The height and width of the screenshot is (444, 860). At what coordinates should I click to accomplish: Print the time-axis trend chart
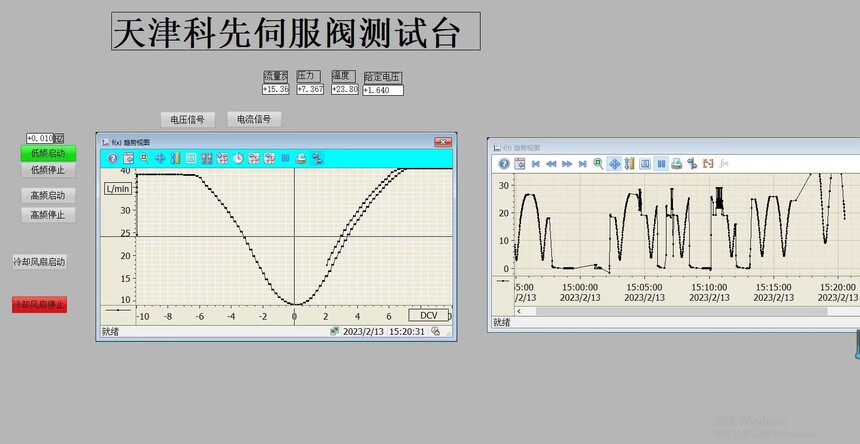[677, 163]
